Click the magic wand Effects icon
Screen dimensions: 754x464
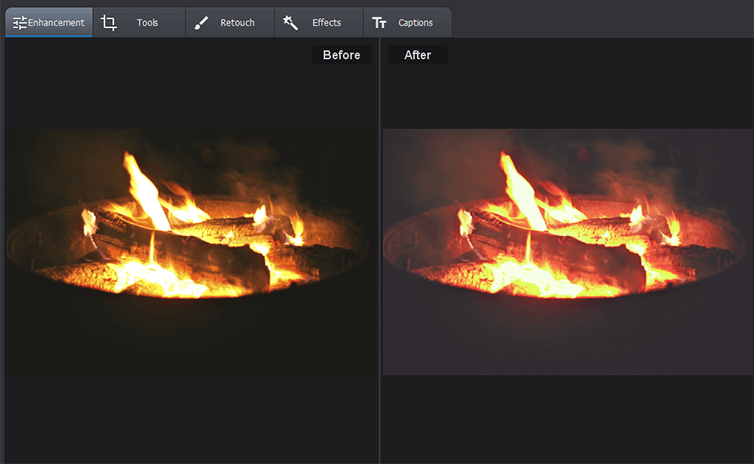(290, 23)
